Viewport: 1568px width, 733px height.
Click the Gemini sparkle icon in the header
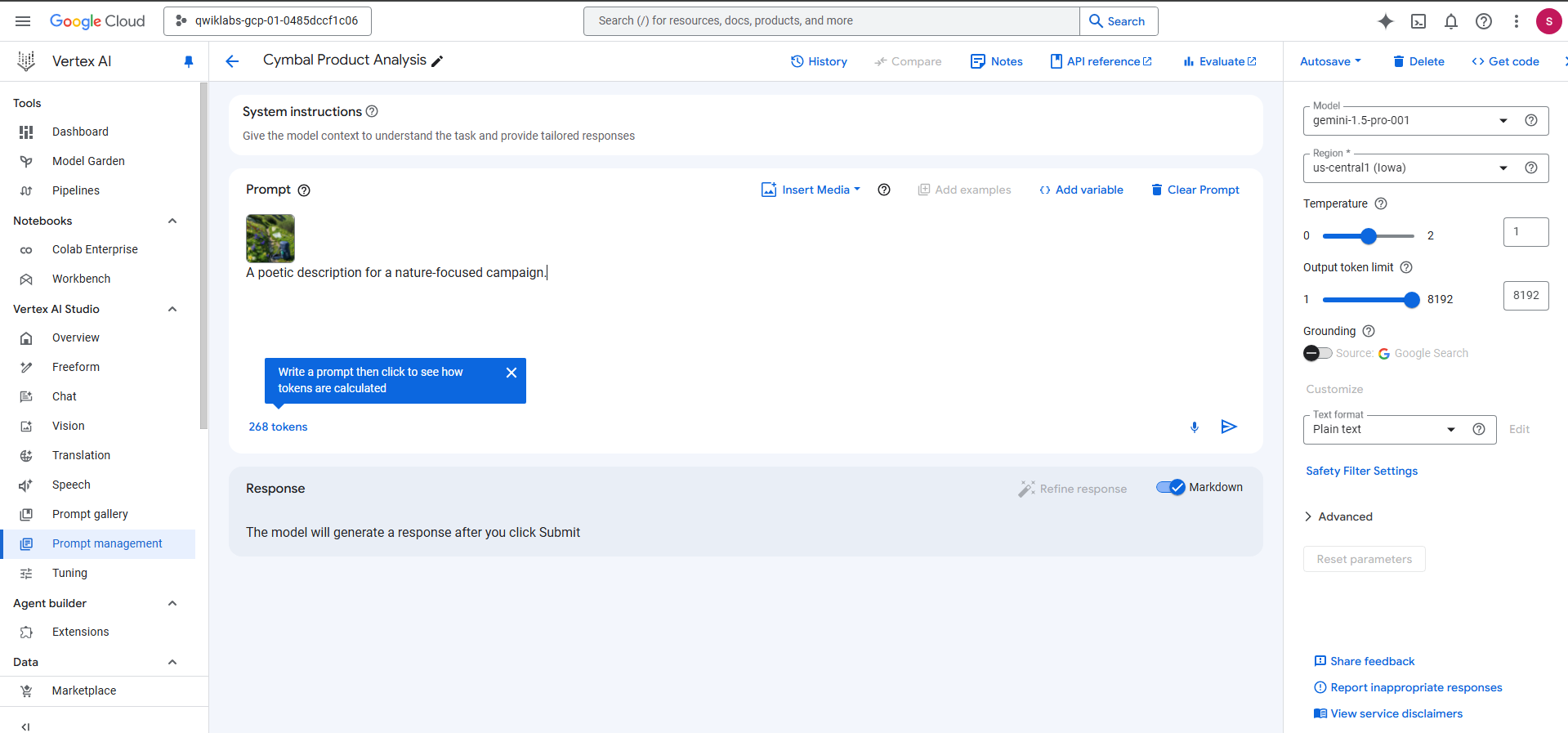(1385, 21)
